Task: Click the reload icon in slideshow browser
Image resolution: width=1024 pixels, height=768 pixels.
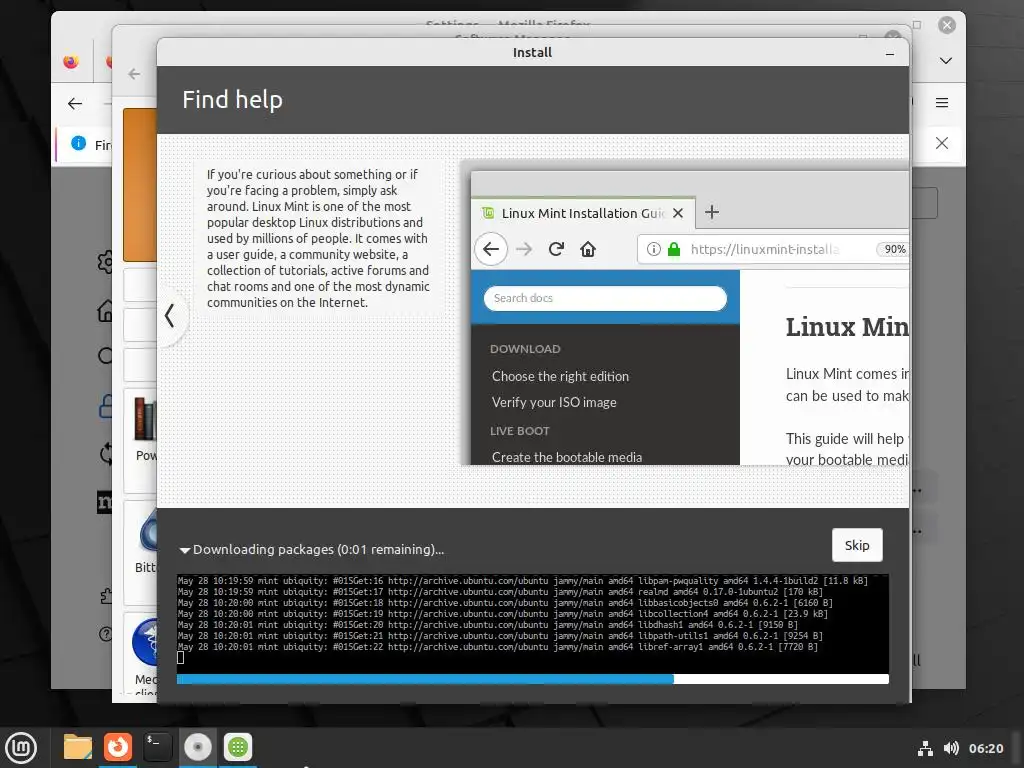Action: click(x=556, y=249)
